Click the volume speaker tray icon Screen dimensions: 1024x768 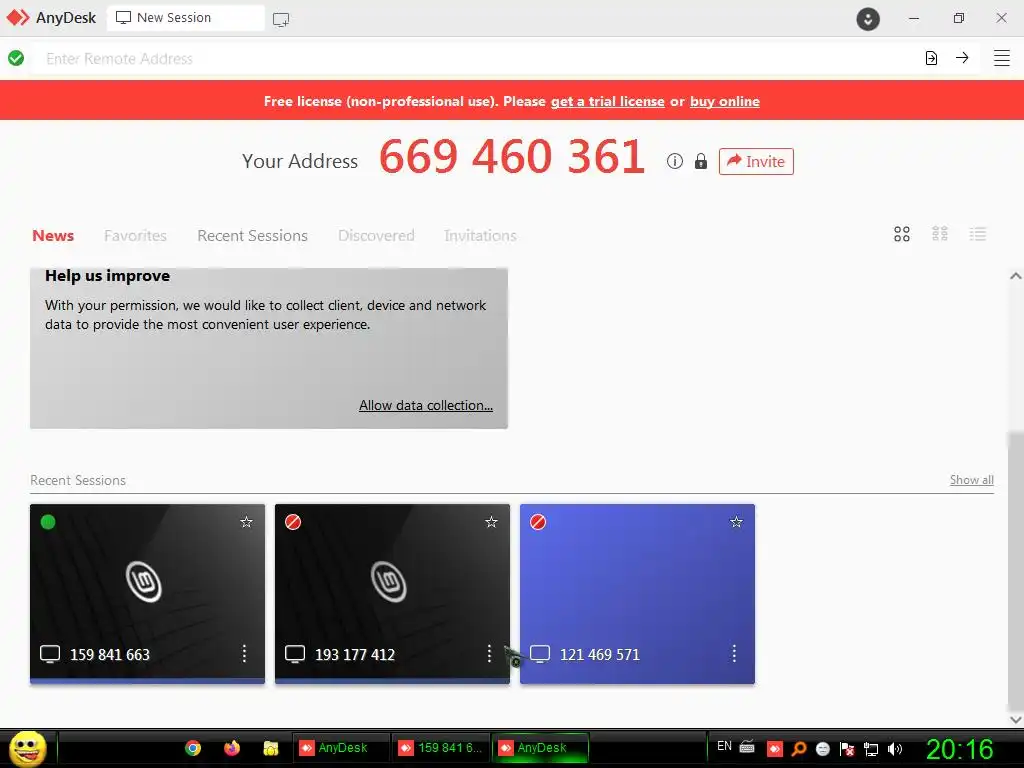click(x=895, y=749)
